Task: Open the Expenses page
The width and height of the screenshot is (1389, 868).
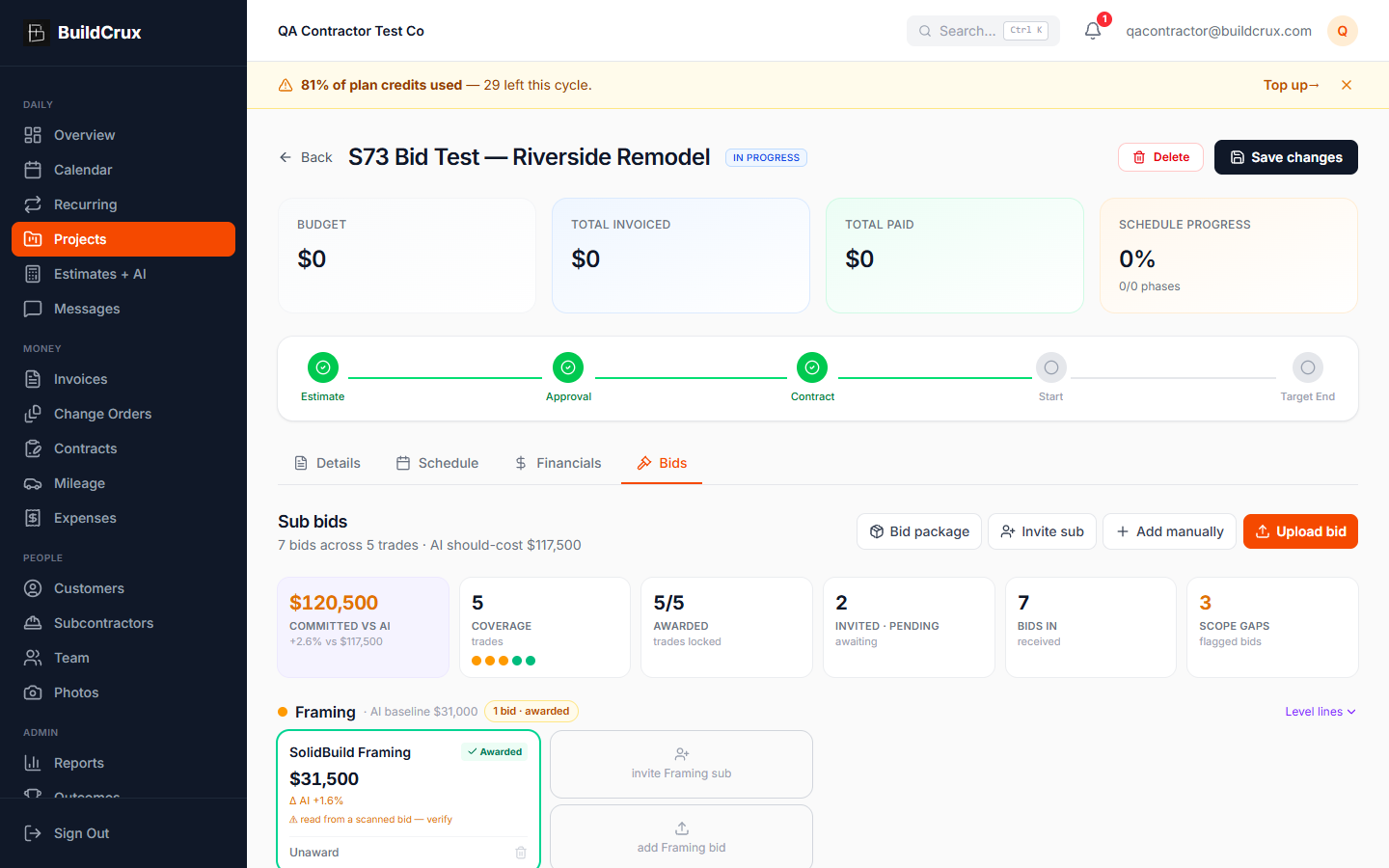Action: (x=123, y=518)
